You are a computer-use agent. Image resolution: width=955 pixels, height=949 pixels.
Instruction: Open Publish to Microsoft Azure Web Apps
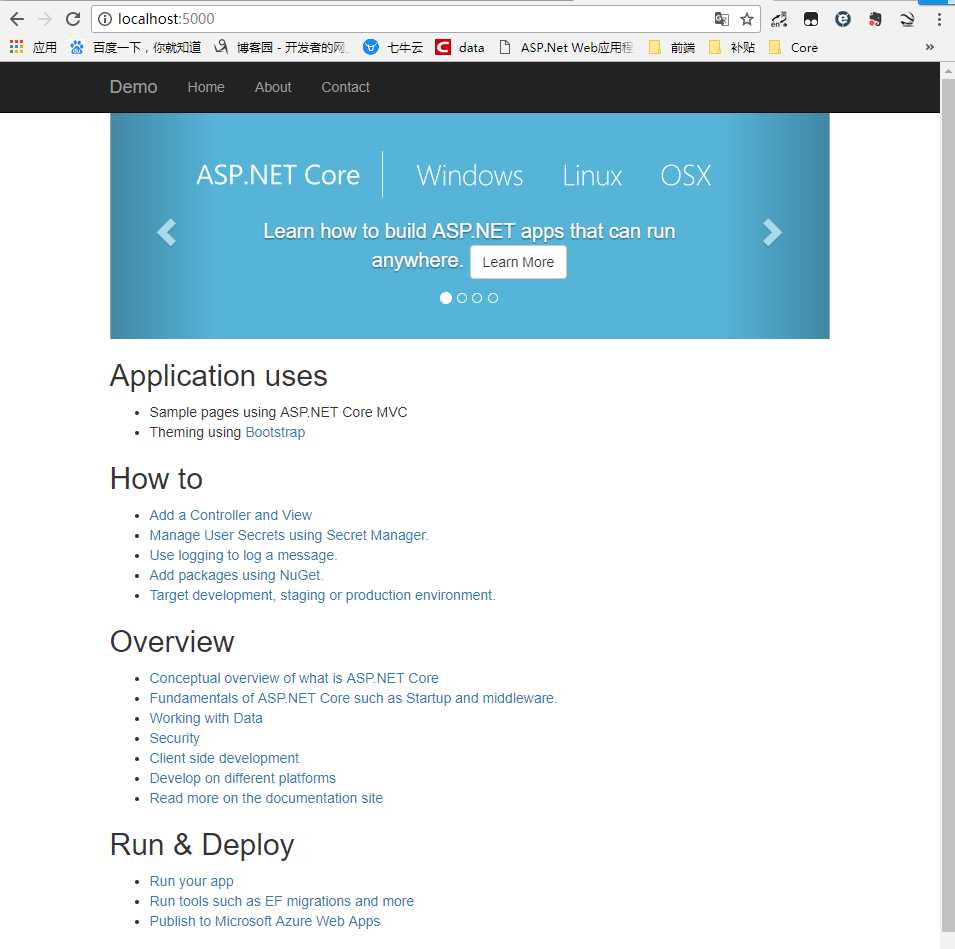click(265, 922)
